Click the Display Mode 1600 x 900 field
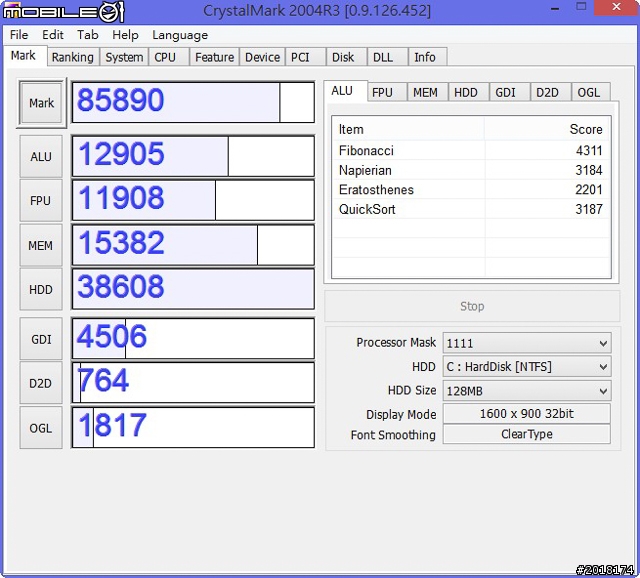 (527, 413)
